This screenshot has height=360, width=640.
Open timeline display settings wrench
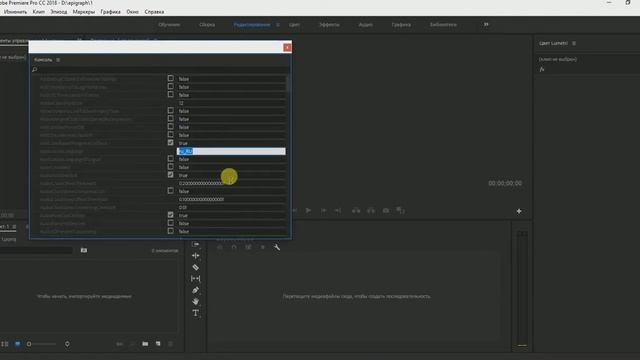(277, 247)
